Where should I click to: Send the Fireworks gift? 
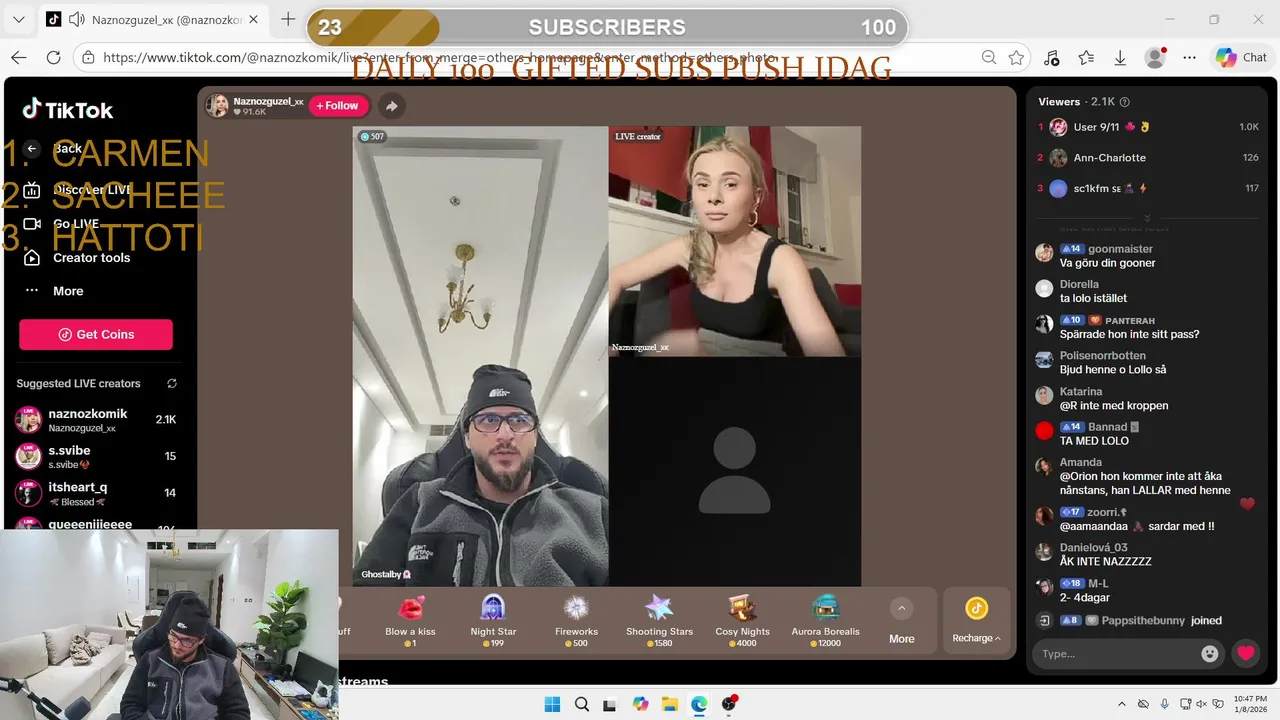tap(576, 620)
